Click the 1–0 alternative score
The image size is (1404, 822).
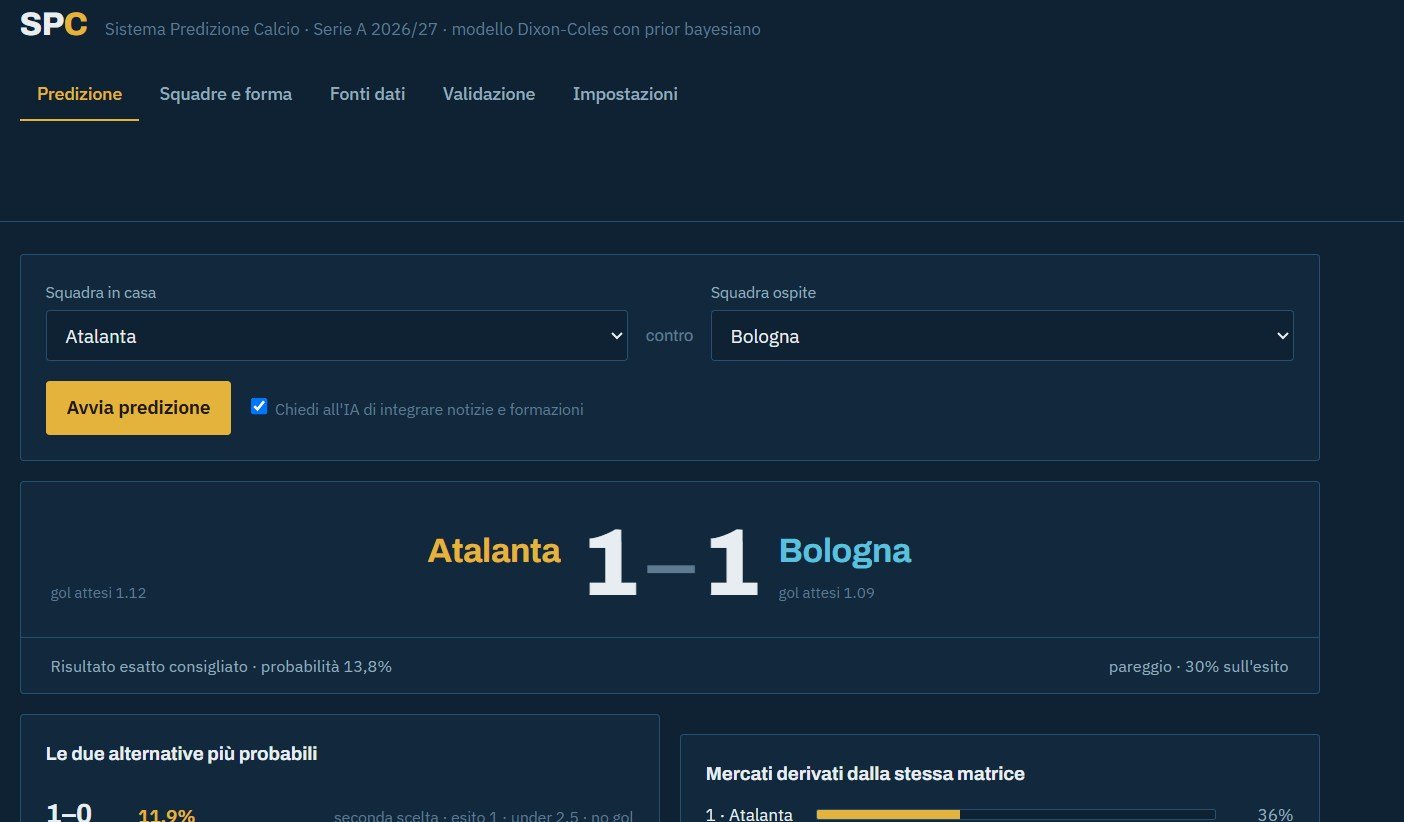[x=69, y=813]
